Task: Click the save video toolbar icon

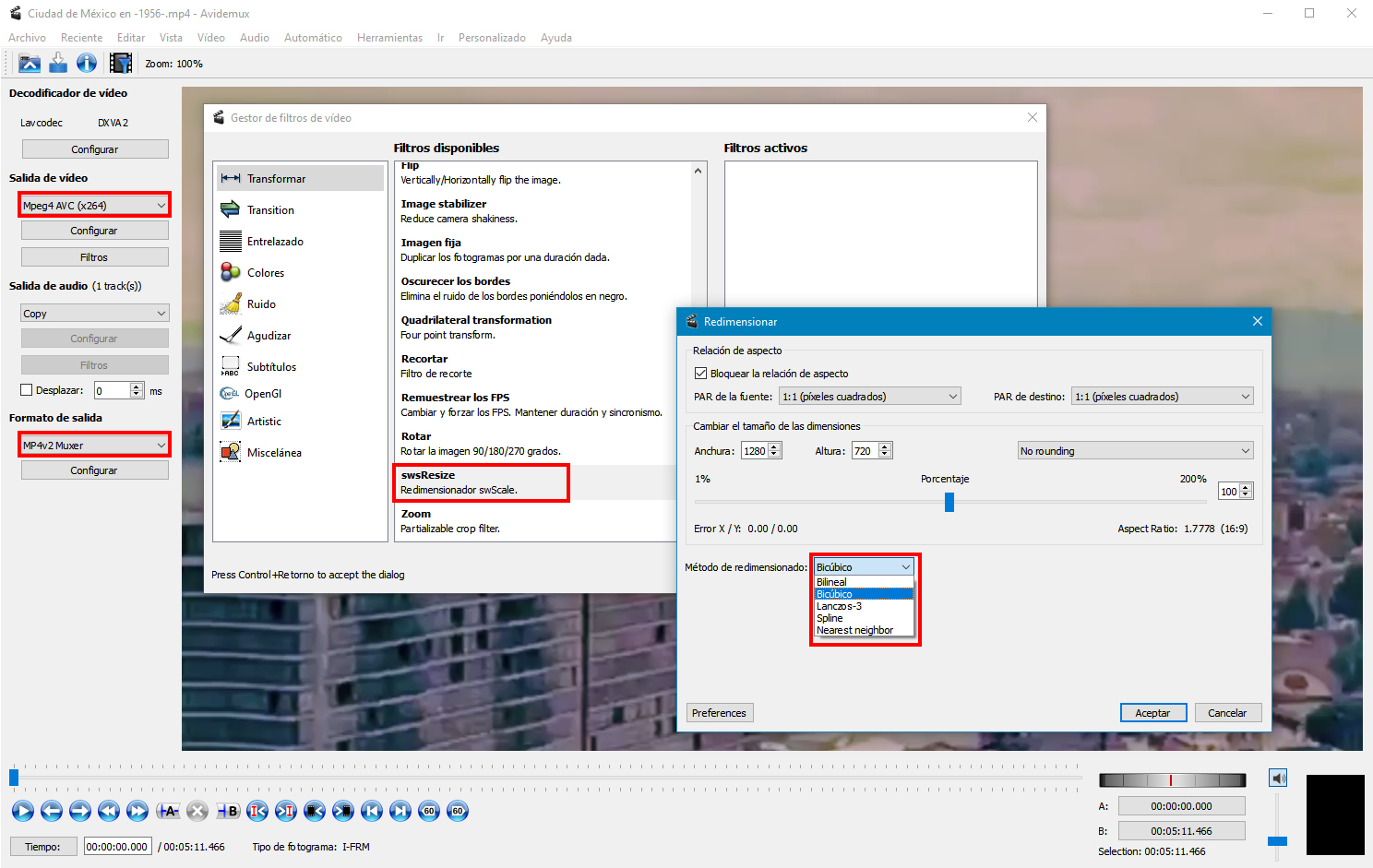Action: pos(58,63)
